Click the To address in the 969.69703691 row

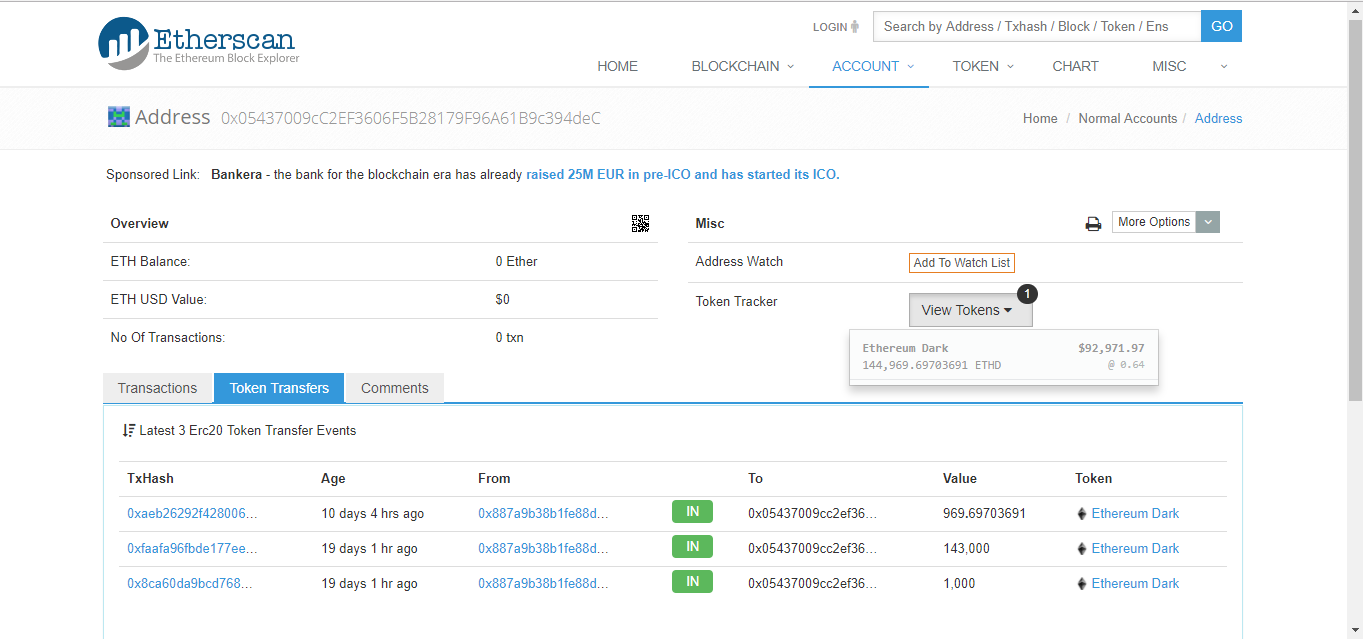click(813, 514)
